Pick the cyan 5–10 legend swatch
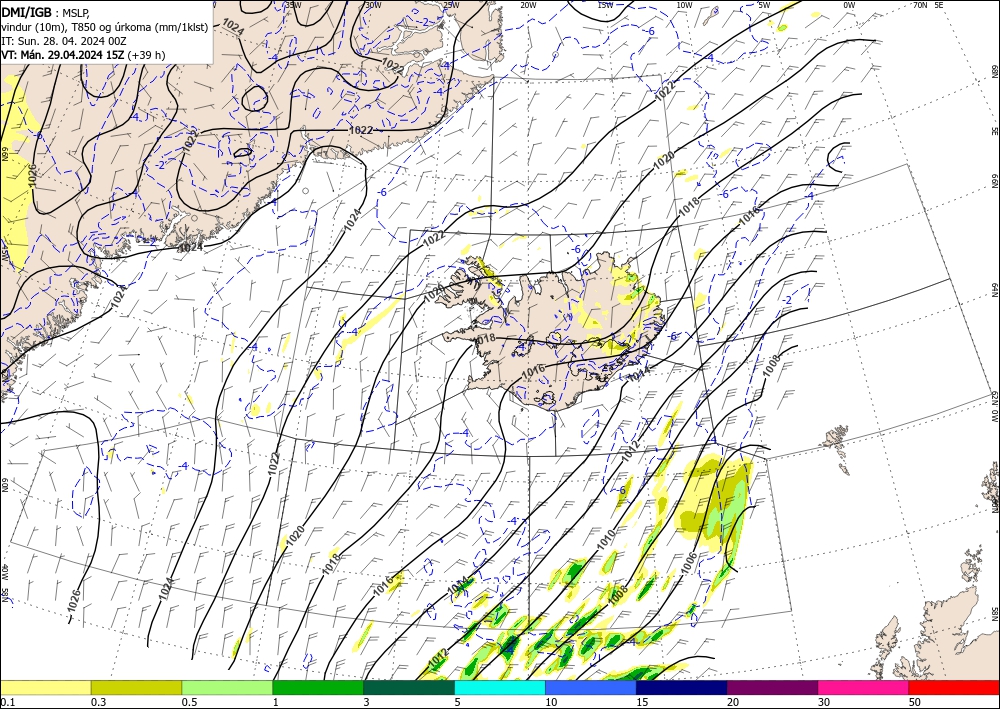The height and width of the screenshot is (709, 1000). pyautogui.click(x=500, y=687)
